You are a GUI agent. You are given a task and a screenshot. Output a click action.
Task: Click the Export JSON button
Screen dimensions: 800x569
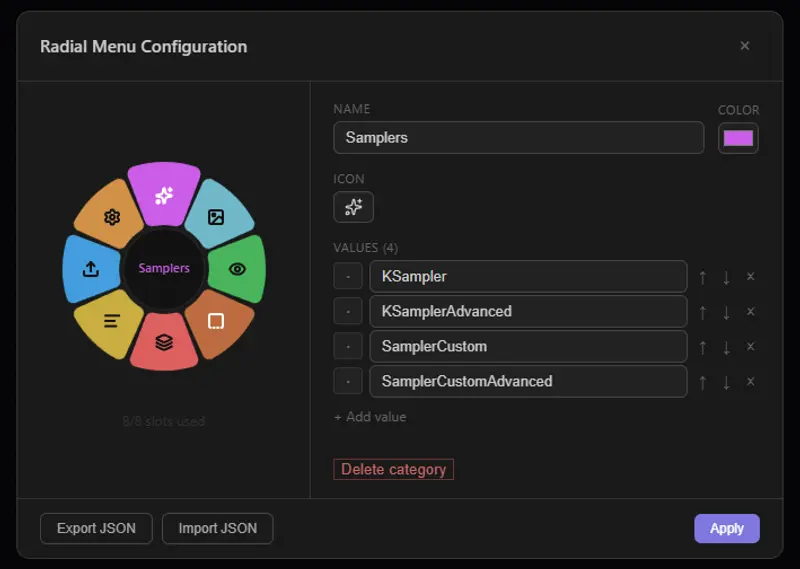tap(96, 528)
